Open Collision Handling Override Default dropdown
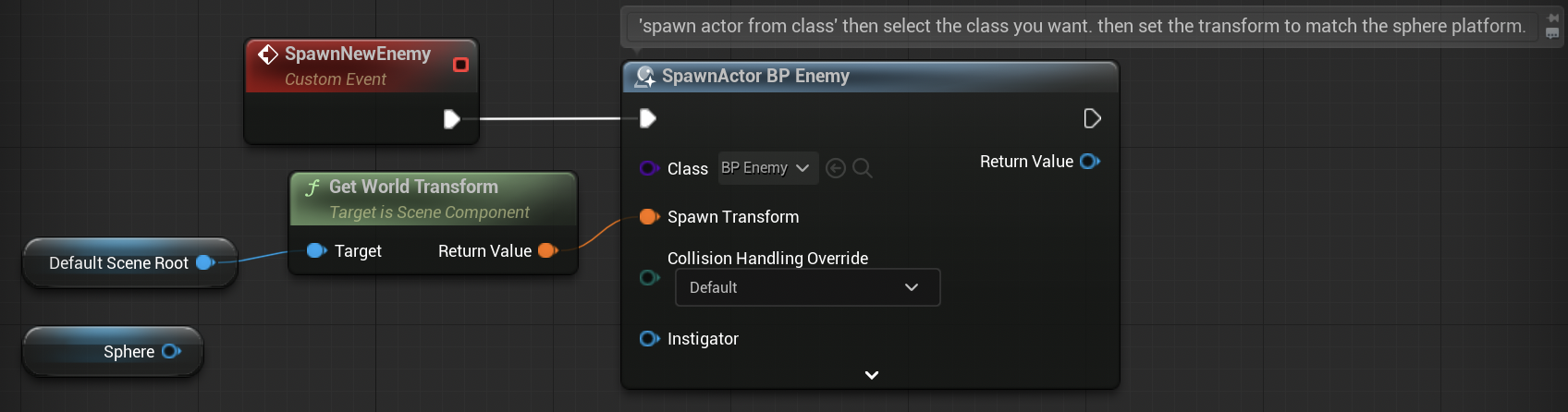 pos(808,287)
